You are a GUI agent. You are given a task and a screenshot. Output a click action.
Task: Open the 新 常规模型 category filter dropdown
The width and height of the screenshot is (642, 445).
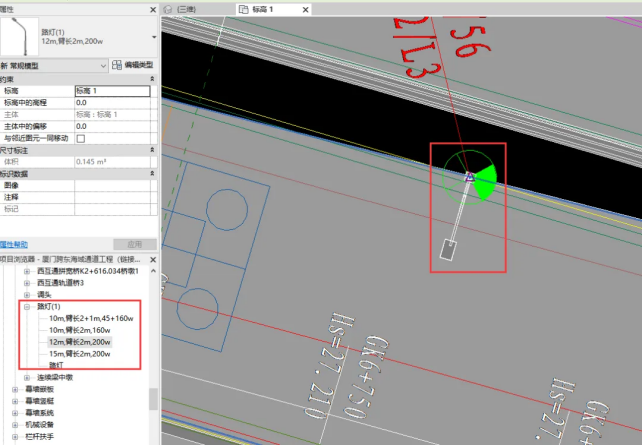point(102,66)
